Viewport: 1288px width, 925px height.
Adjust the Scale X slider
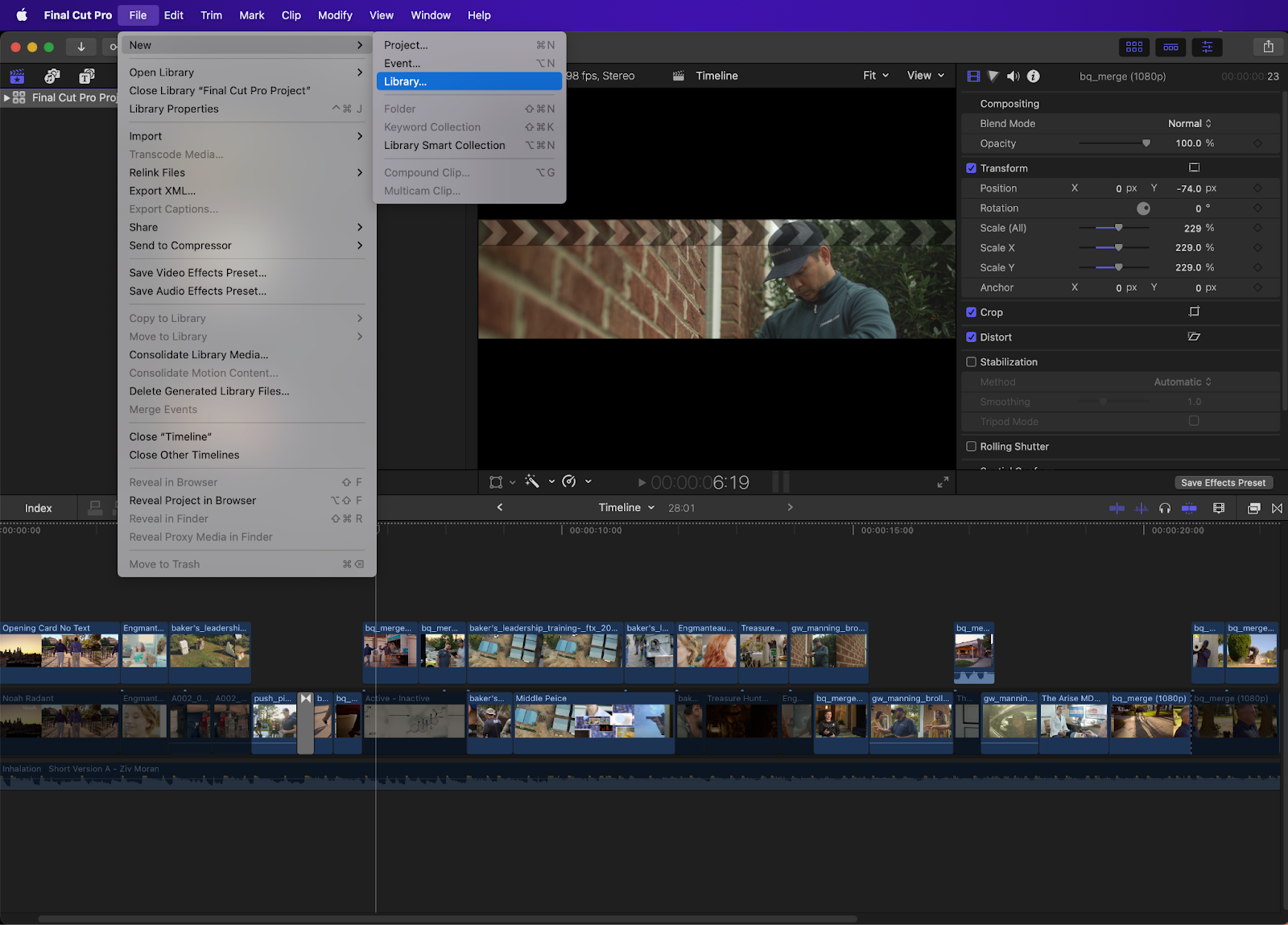pyautogui.click(x=1115, y=248)
